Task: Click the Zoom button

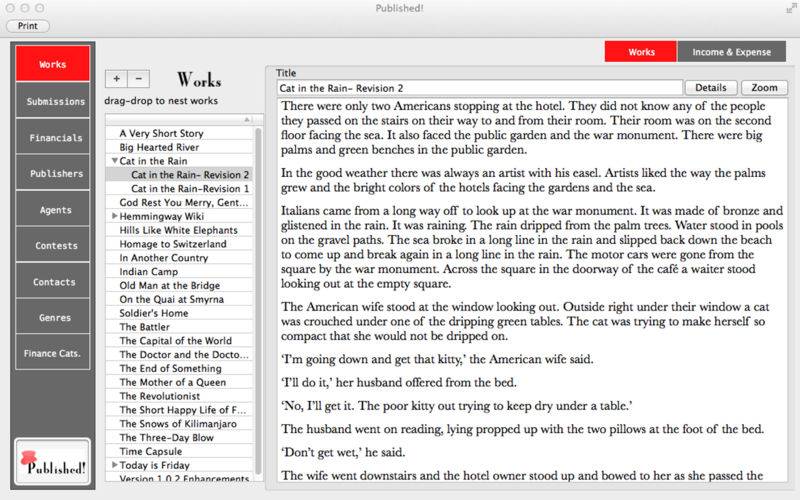Action: pyautogui.click(x=764, y=88)
